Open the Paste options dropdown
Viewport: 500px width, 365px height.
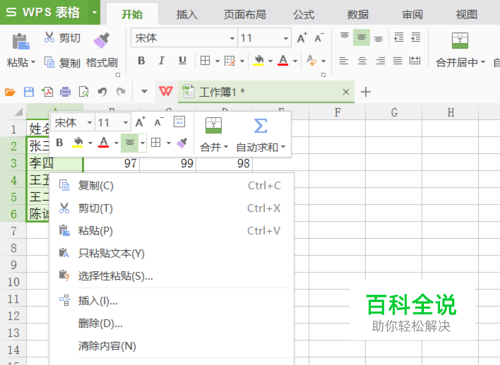click(x=33, y=62)
